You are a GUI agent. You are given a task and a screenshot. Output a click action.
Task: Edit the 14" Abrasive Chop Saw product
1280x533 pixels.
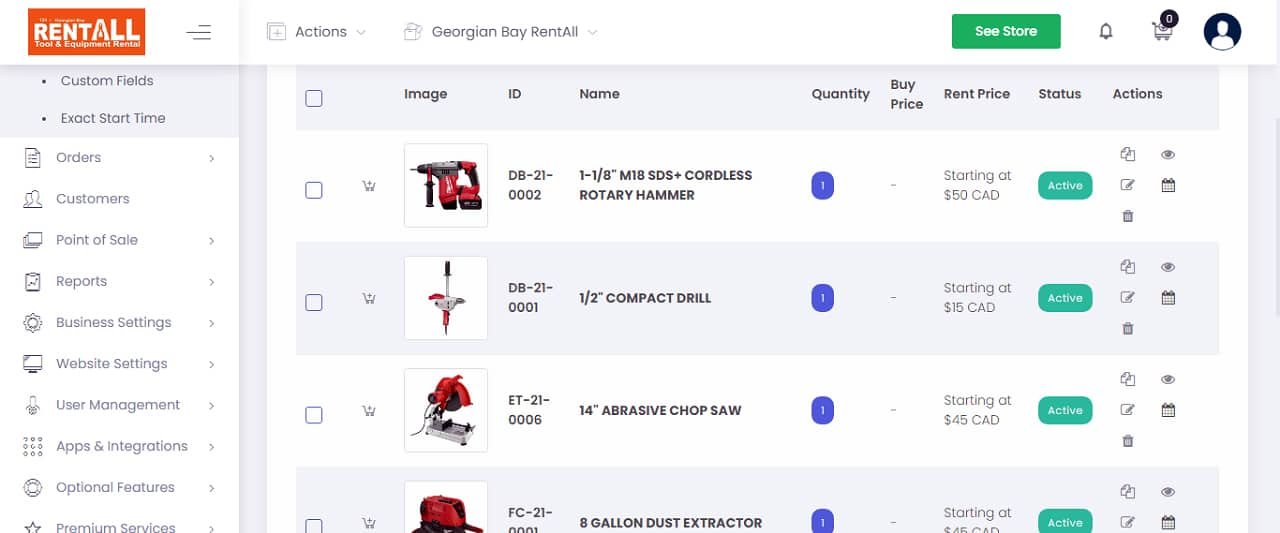[1128, 410]
